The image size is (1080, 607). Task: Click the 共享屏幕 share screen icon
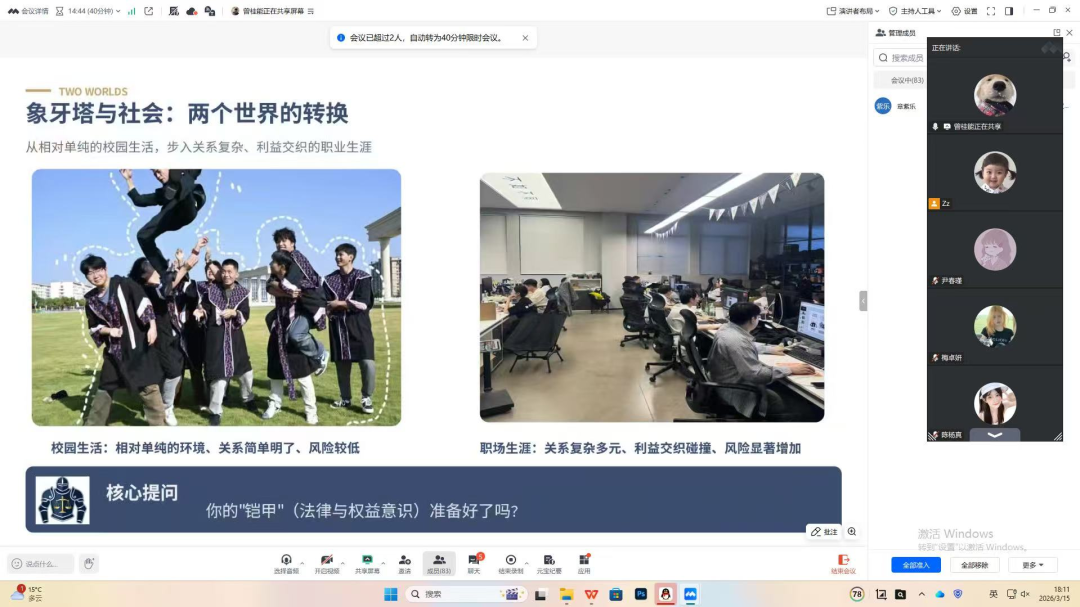point(367,562)
